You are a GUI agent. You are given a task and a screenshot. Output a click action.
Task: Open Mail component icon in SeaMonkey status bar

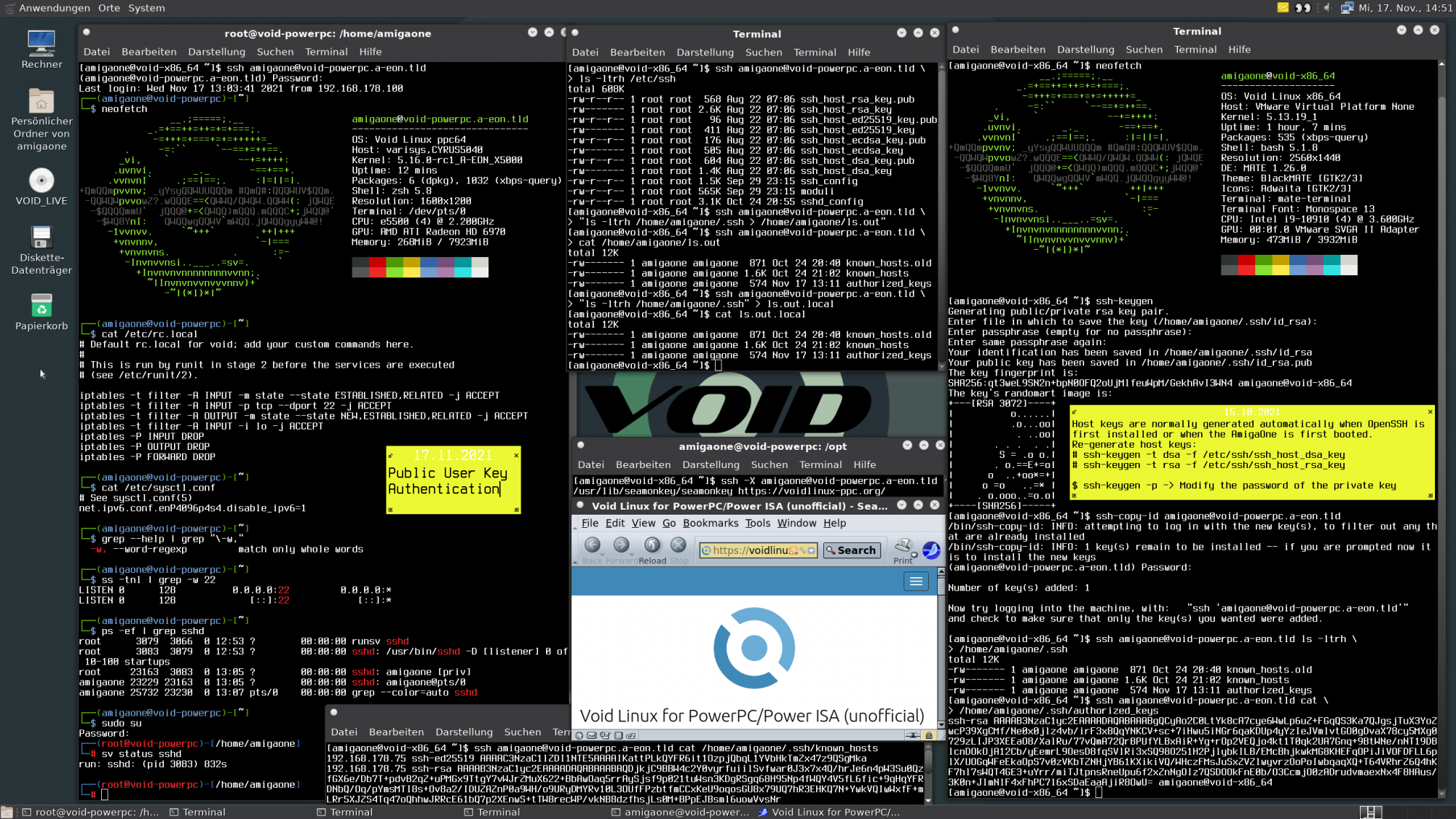(x=592, y=735)
